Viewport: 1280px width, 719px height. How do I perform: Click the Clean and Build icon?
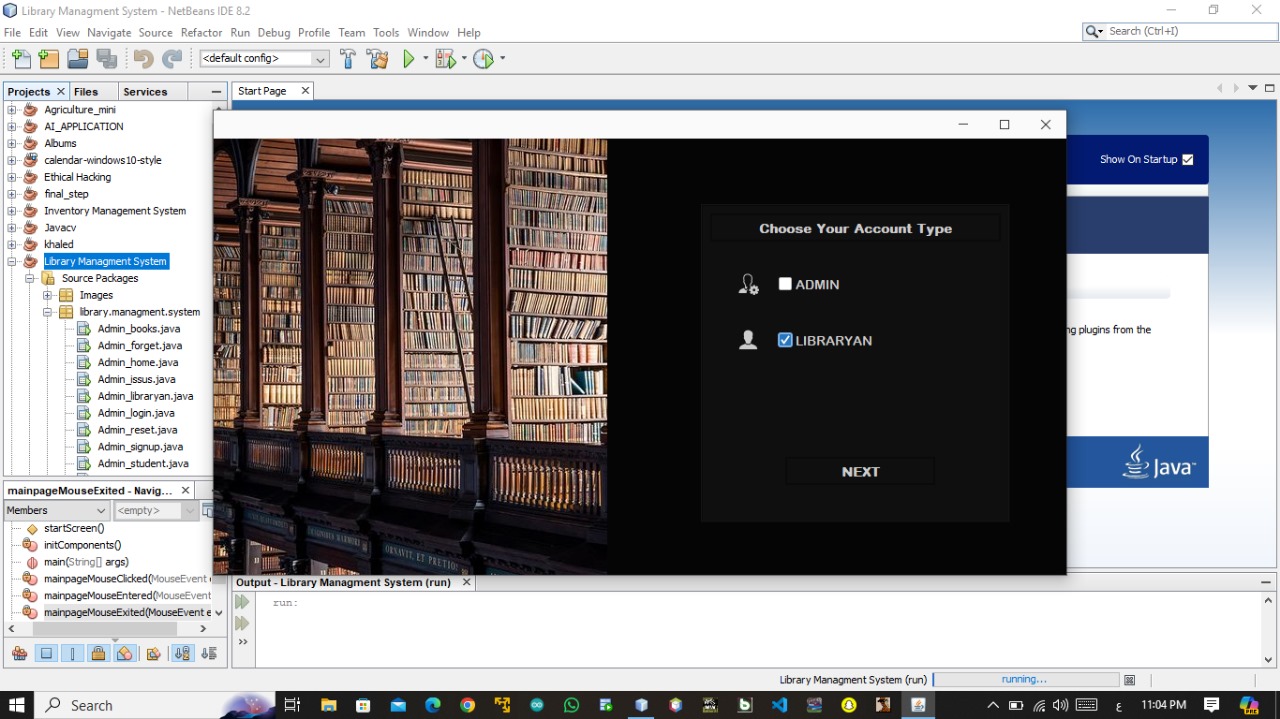[x=378, y=59]
